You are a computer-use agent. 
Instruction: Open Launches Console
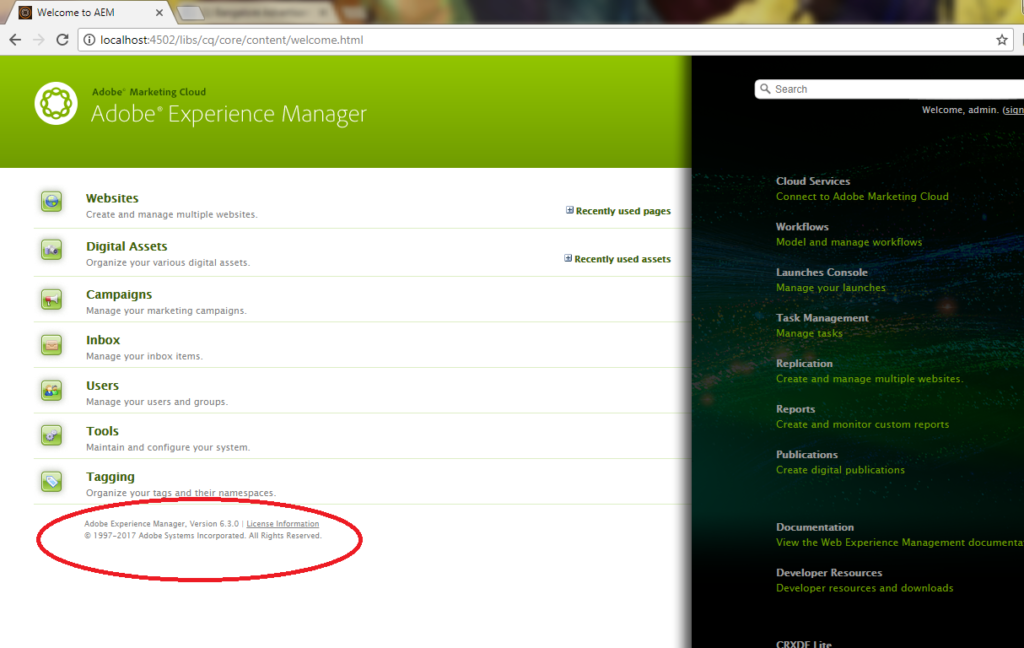tap(822, 272)
